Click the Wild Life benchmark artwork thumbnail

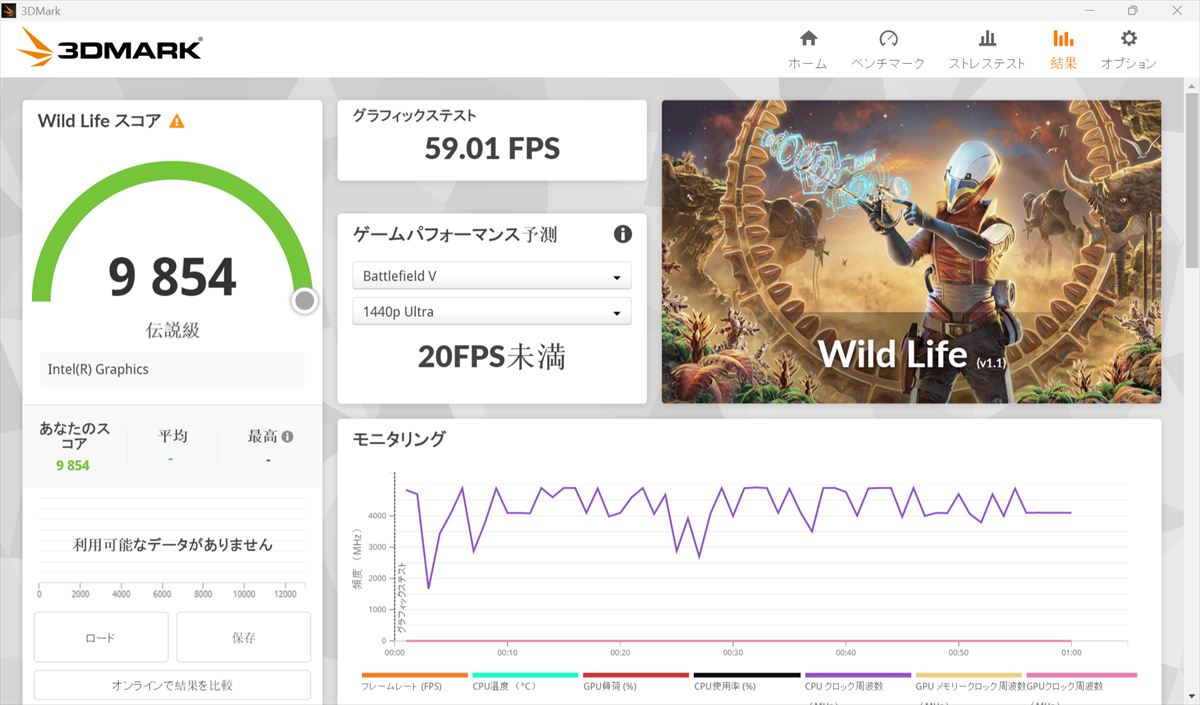pyautogui.click(x=911, y=251)
